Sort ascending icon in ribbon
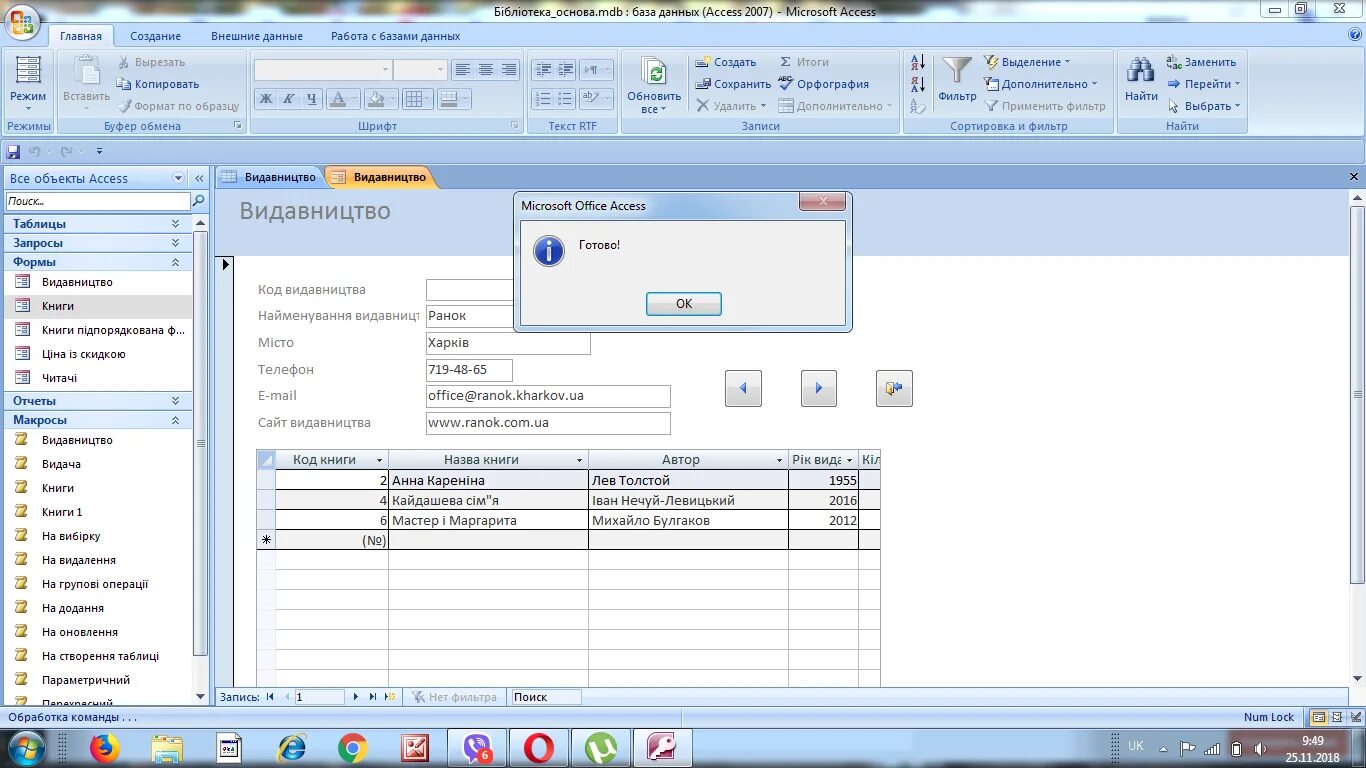The image size is (1366, 768). pos(918,62)
